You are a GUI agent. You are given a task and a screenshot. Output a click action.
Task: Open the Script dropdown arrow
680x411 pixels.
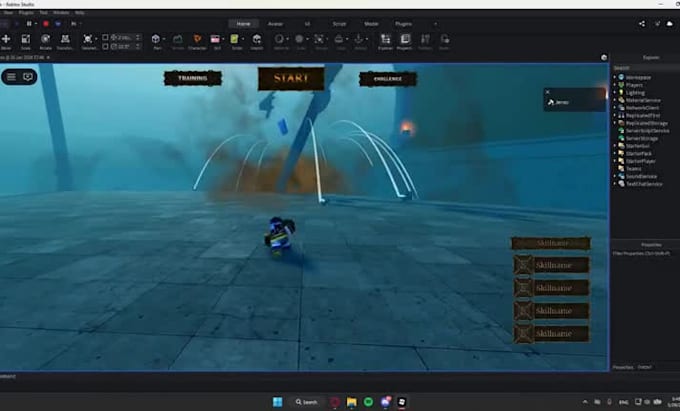(x=242, y=39)
